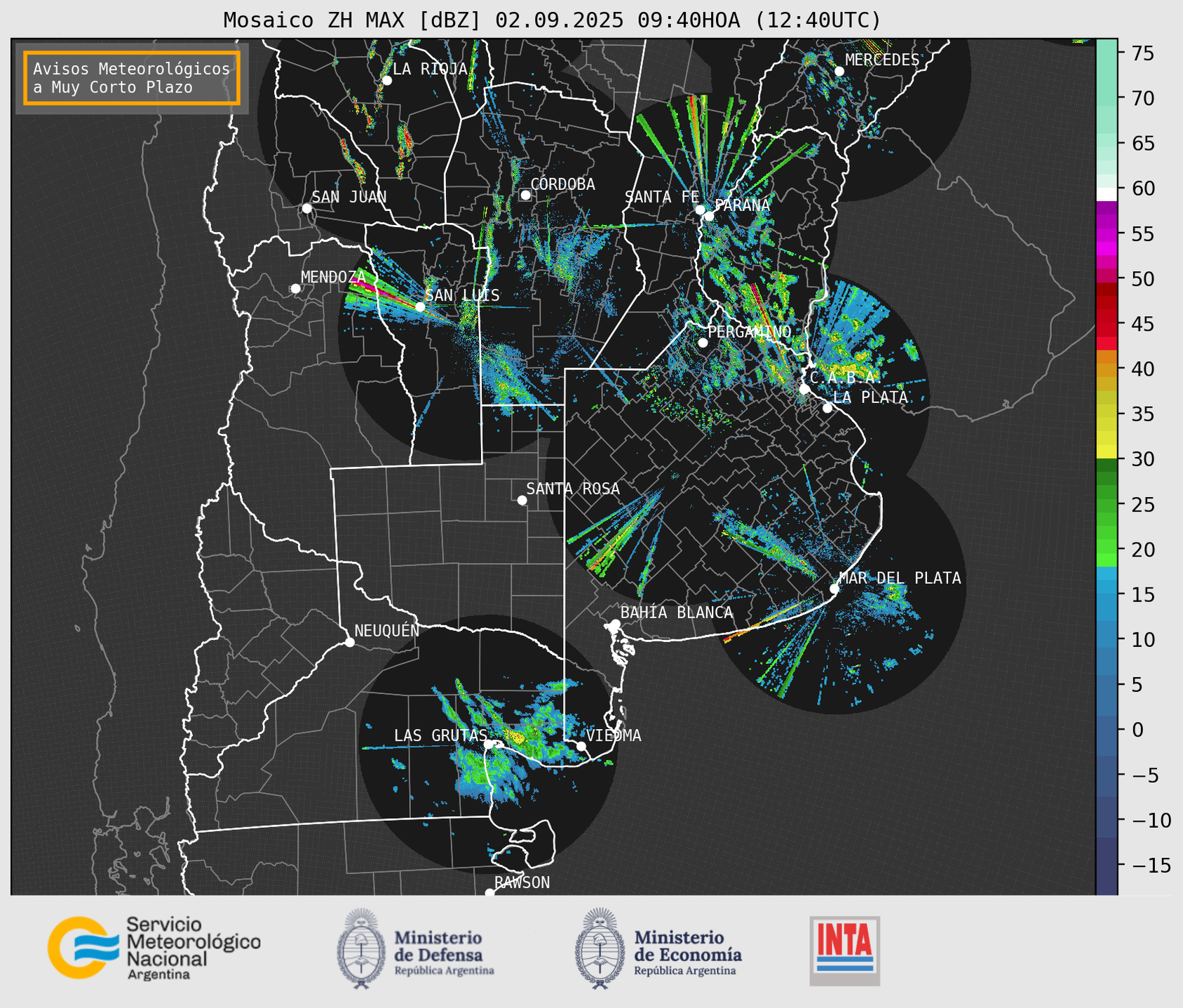Image resolution: width=1183 pixels, height=1008 pixels.
Task: Select the Mendoza city marker
Action: point(295,289)
